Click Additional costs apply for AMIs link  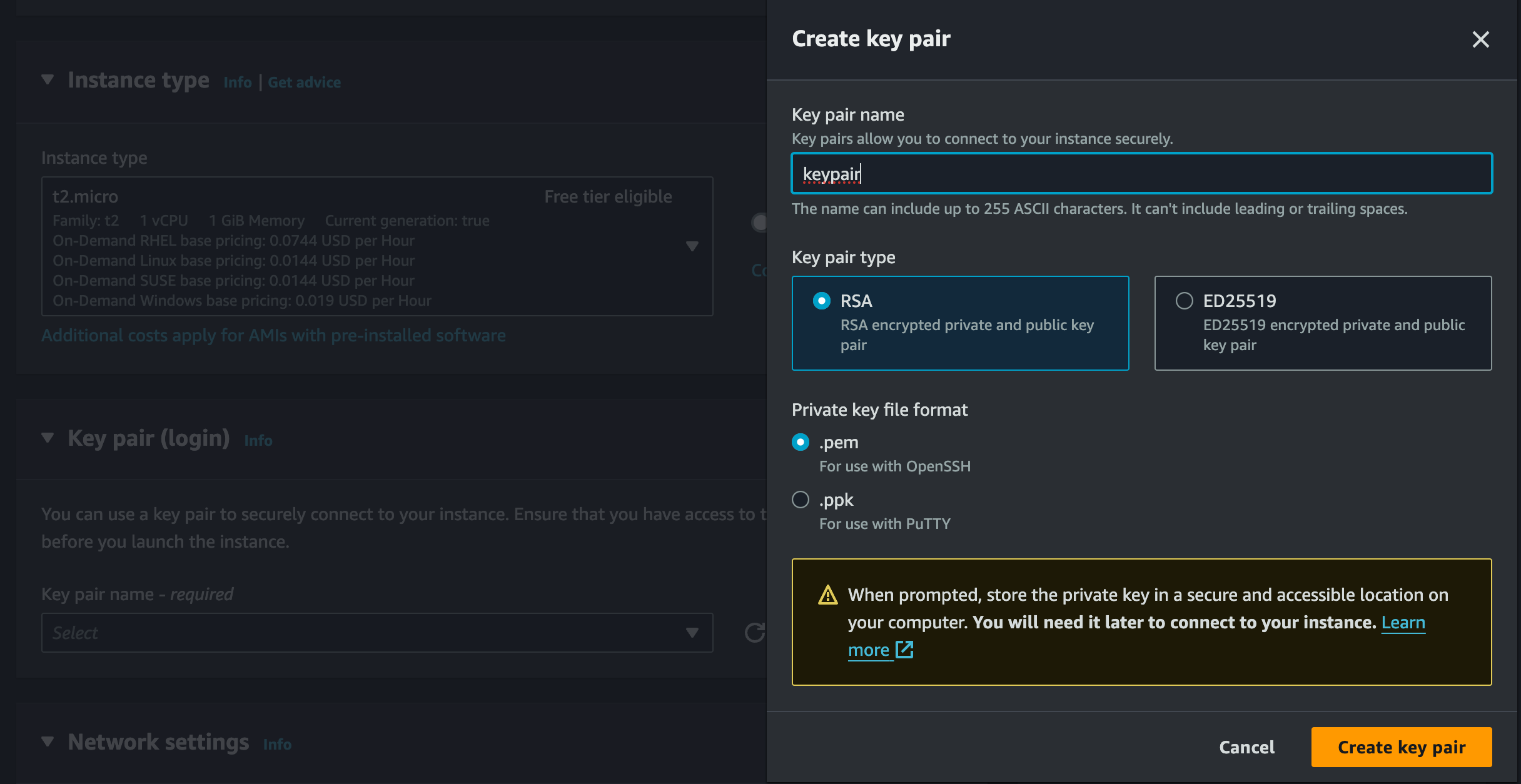tap(273, 336)
